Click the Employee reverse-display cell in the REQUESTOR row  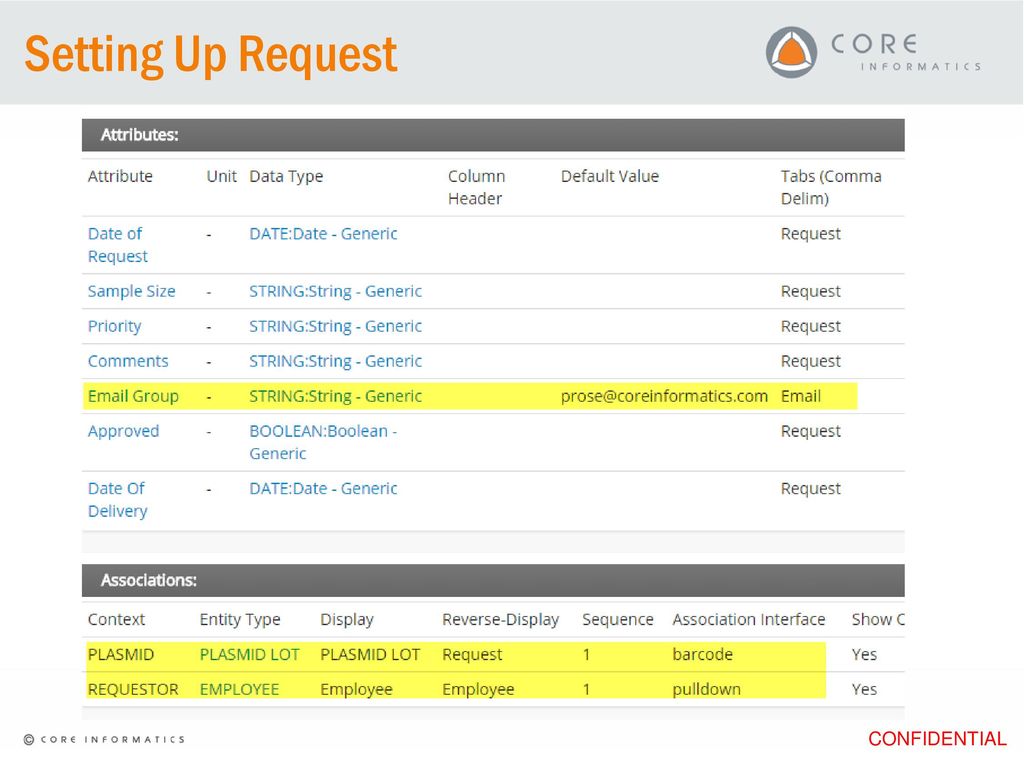click(x=478, y=690)
